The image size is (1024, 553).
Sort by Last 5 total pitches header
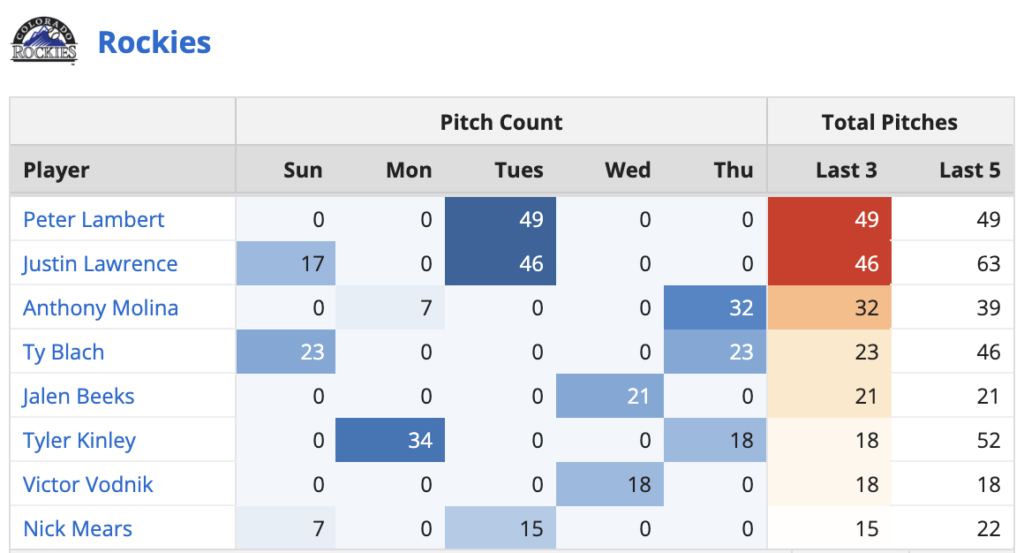(969, 170)
